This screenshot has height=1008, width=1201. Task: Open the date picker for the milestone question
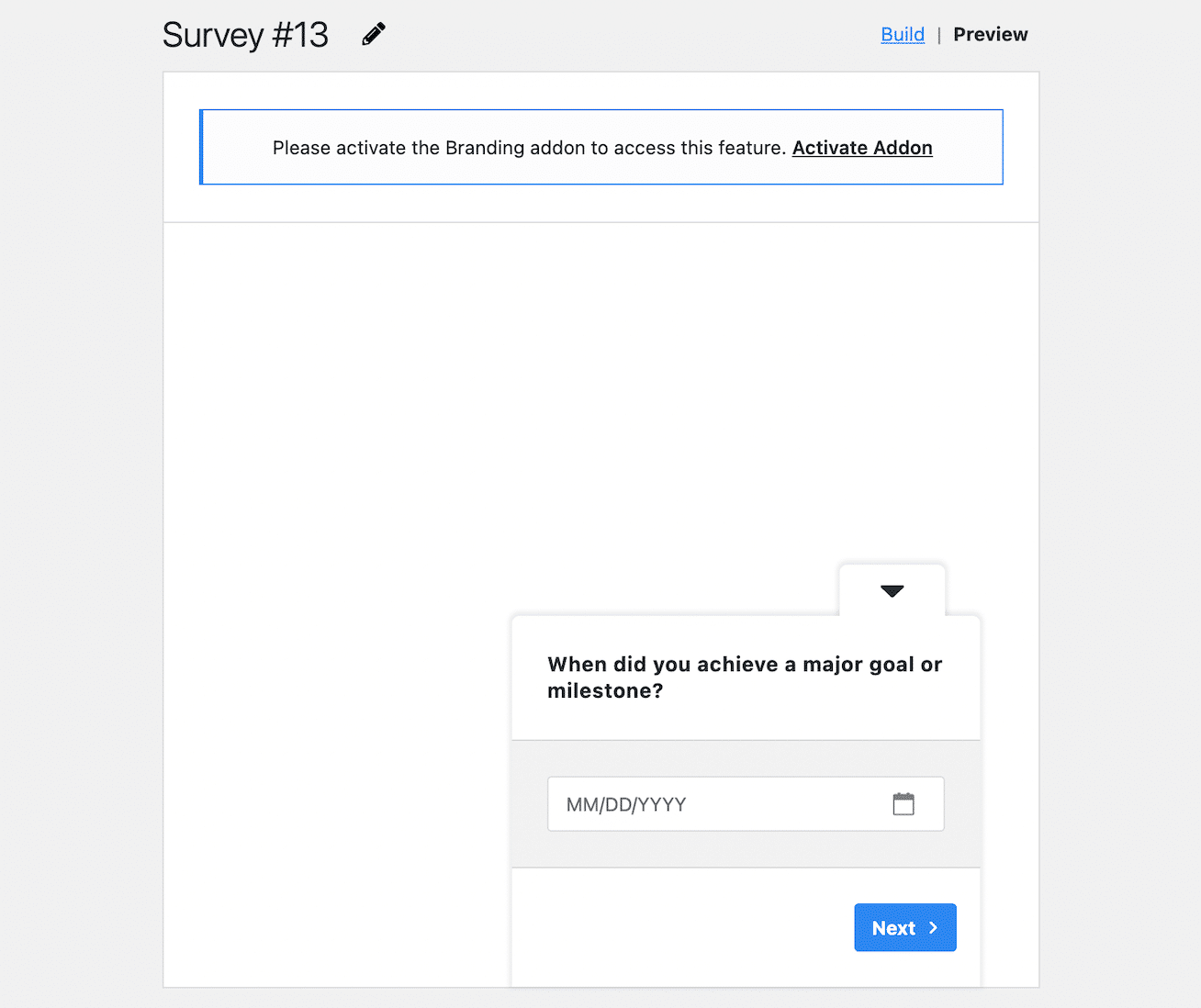(905, 803)
